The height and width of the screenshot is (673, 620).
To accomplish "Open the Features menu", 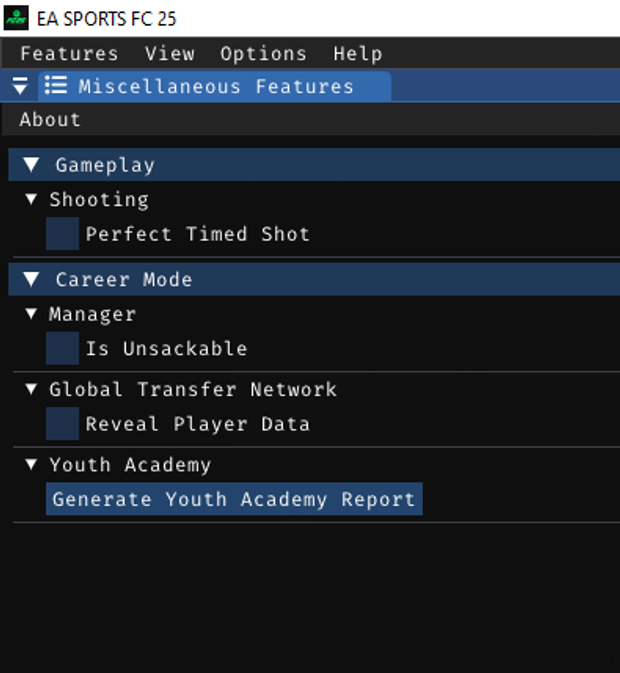I will (69, 54).
